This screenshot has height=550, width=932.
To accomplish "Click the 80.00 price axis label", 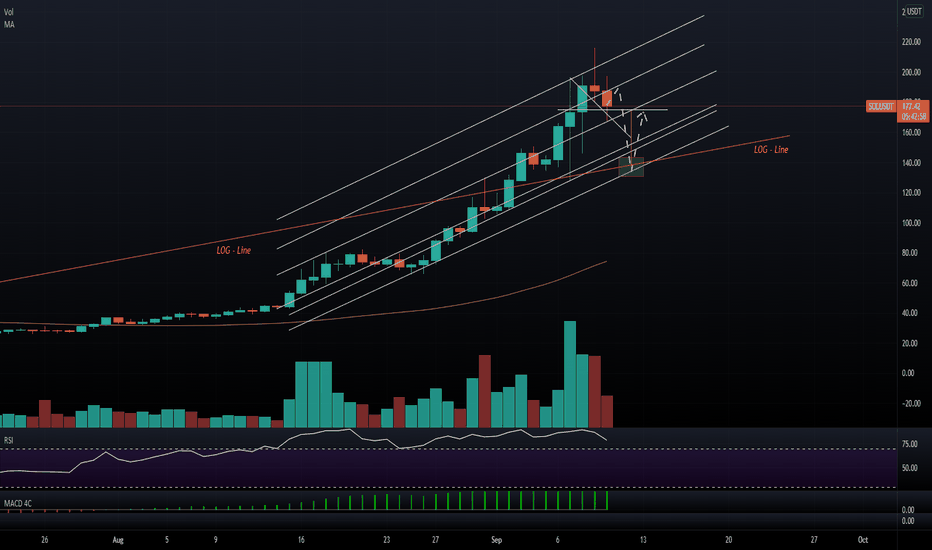I will 910,253.
